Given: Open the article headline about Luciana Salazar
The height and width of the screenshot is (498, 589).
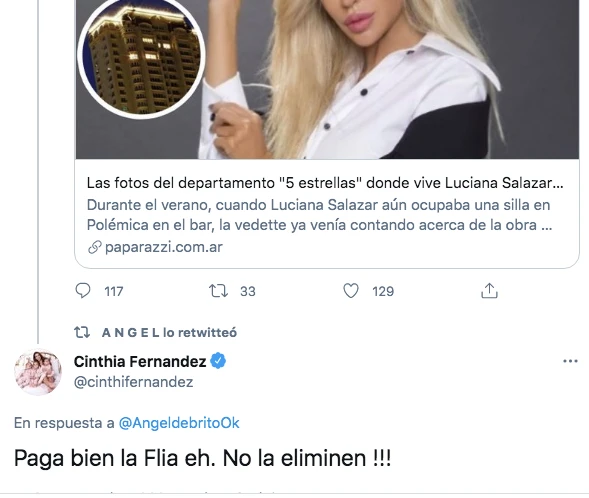Looking at the screenshot, I should click(x=325, y=183).
